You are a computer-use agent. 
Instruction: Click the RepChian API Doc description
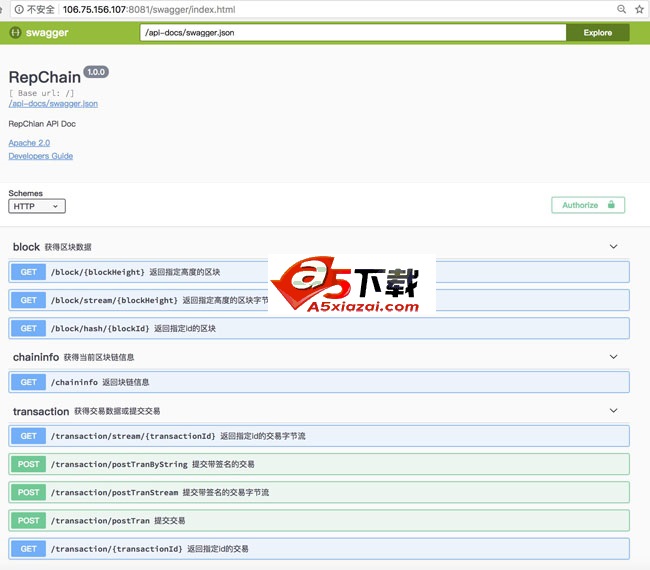pos(42,124)
